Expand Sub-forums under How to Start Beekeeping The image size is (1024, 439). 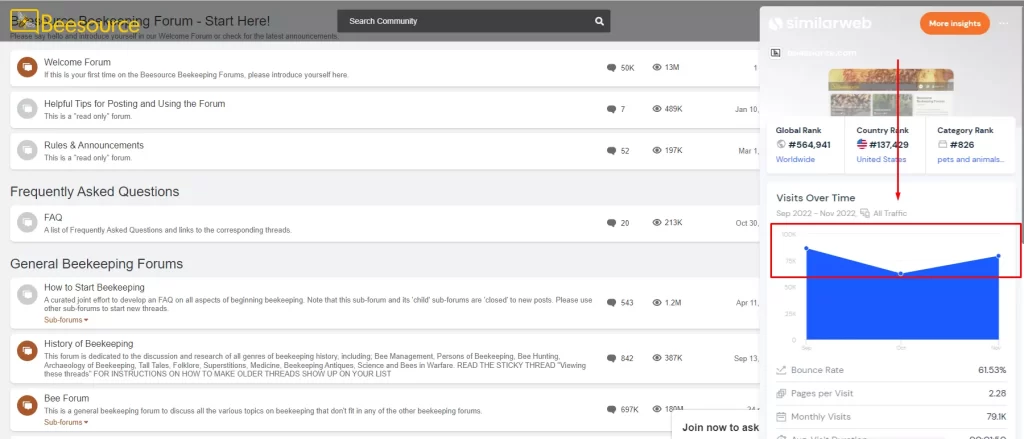pos(66,320)
